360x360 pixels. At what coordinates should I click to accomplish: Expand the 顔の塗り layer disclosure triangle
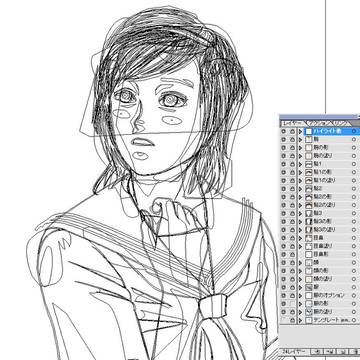point(300,279)
